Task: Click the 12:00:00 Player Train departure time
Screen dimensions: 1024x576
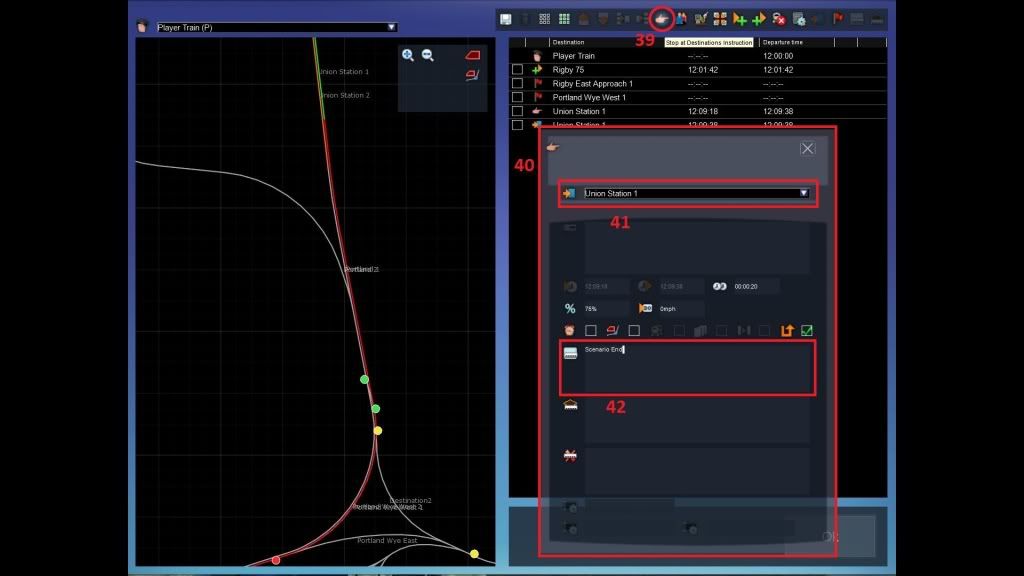Action: click(778, 56)
